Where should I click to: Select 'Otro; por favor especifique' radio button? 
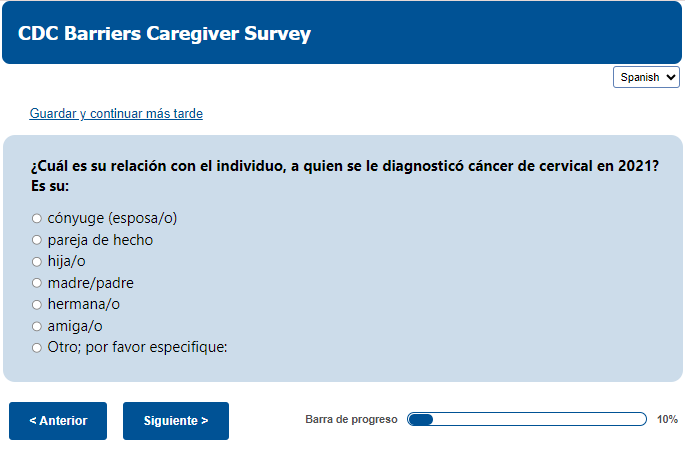[x=37, y=348]
